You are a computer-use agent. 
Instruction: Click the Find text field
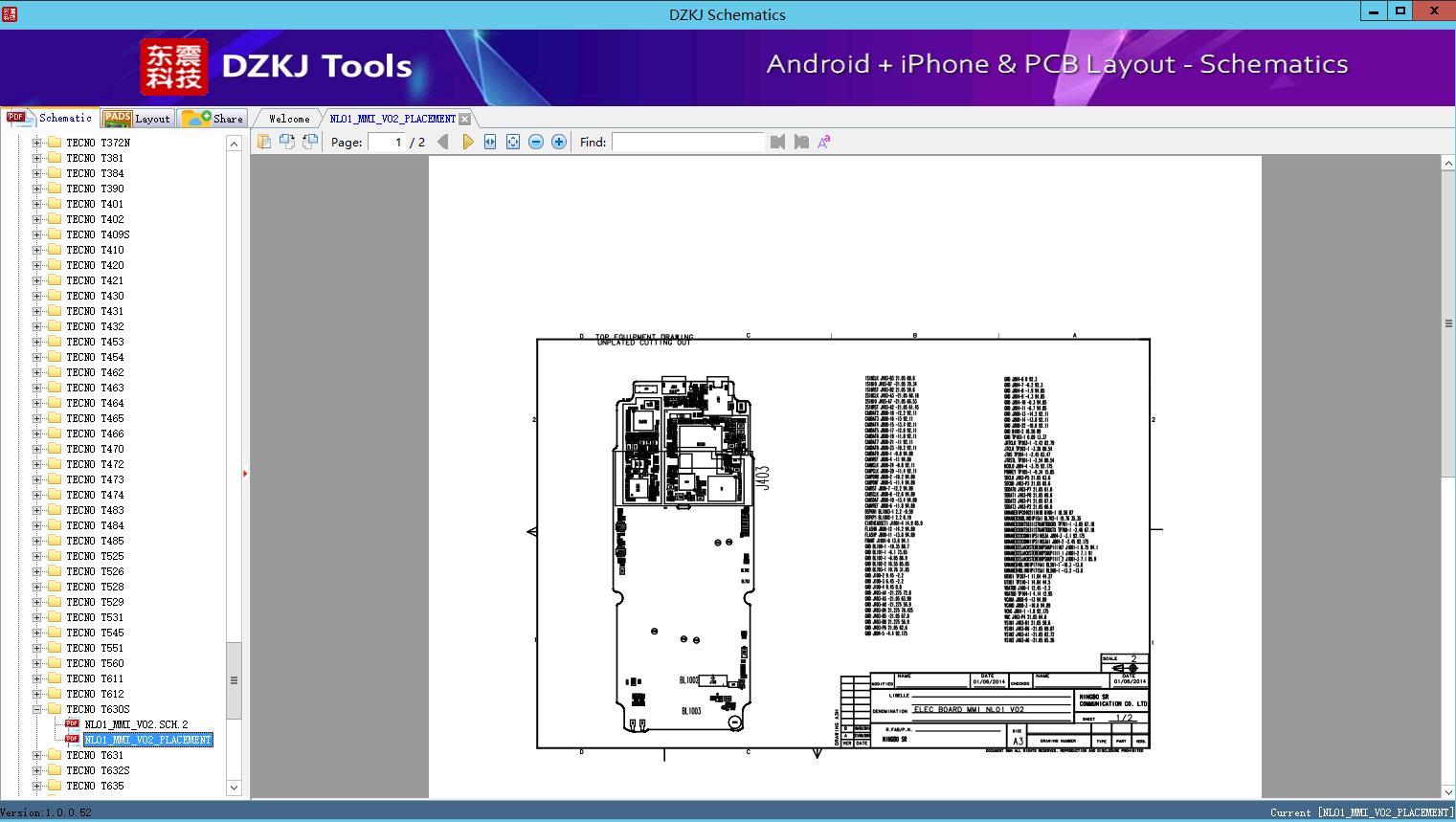(687, 142)
